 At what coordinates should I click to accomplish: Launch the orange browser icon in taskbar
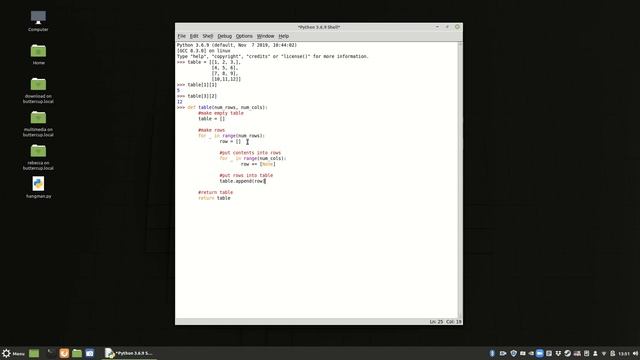point(64,353)
